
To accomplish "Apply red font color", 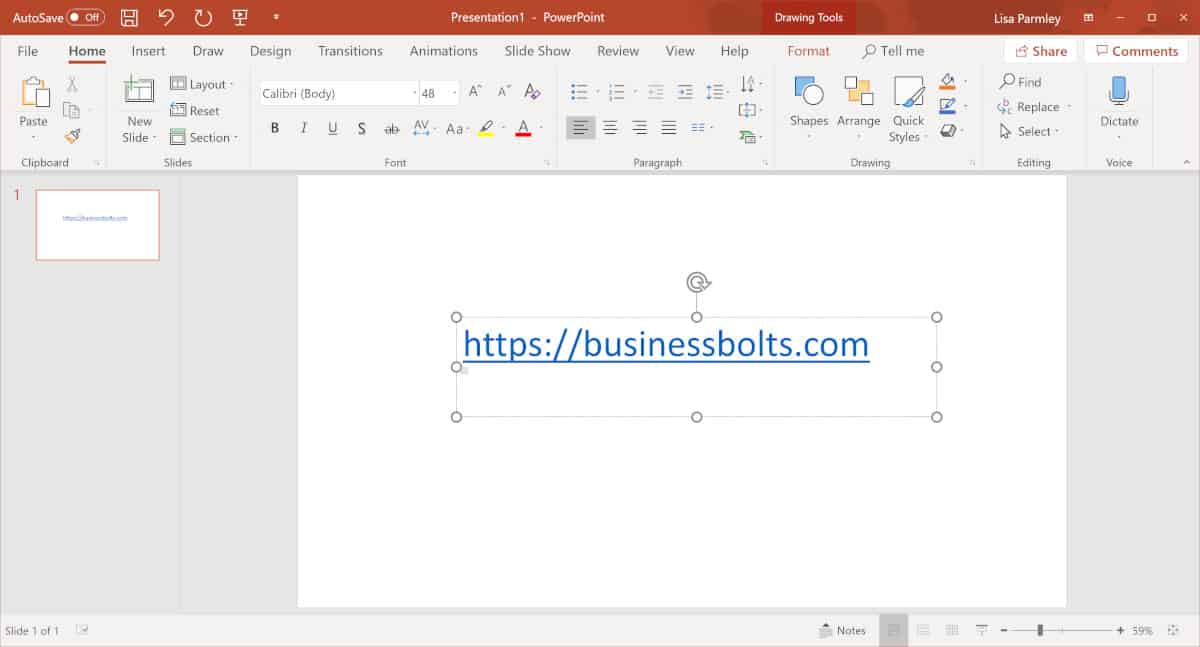I will coord(522,128).
